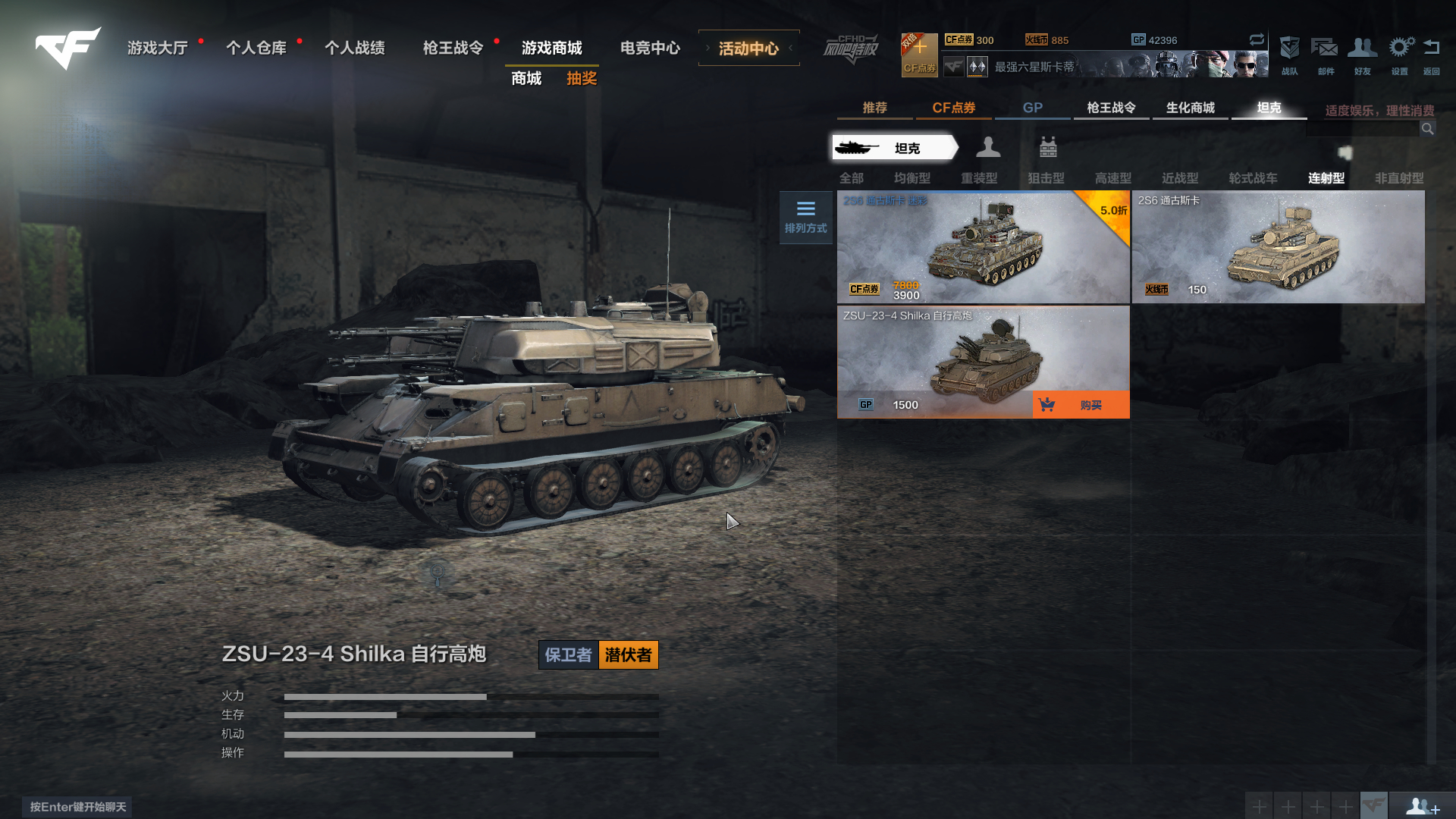Click the right chevron beside 活动中心

click(708, 48)
